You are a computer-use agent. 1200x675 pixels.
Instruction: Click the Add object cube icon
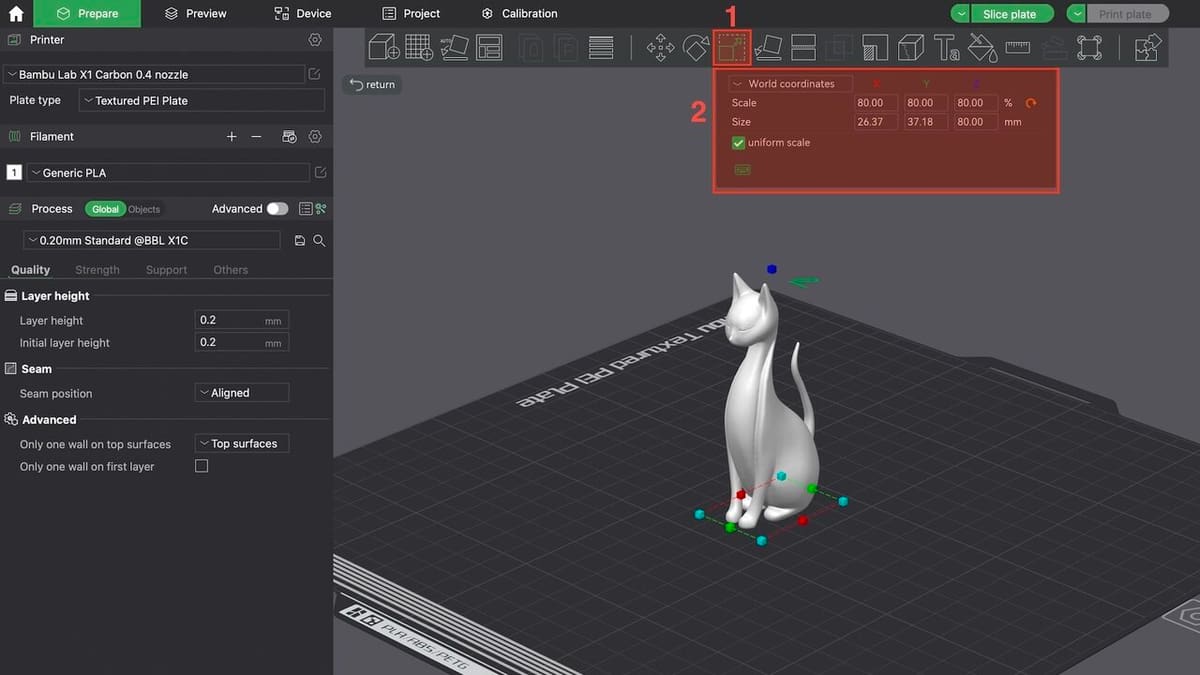coord(384,47)
